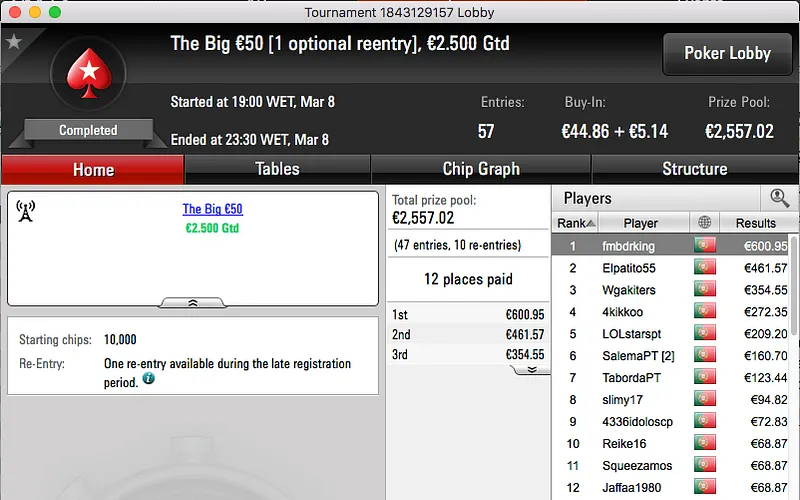
Task: Click the broadcast antenna icon
Action: pyautogui.click(x=26, y=211)
